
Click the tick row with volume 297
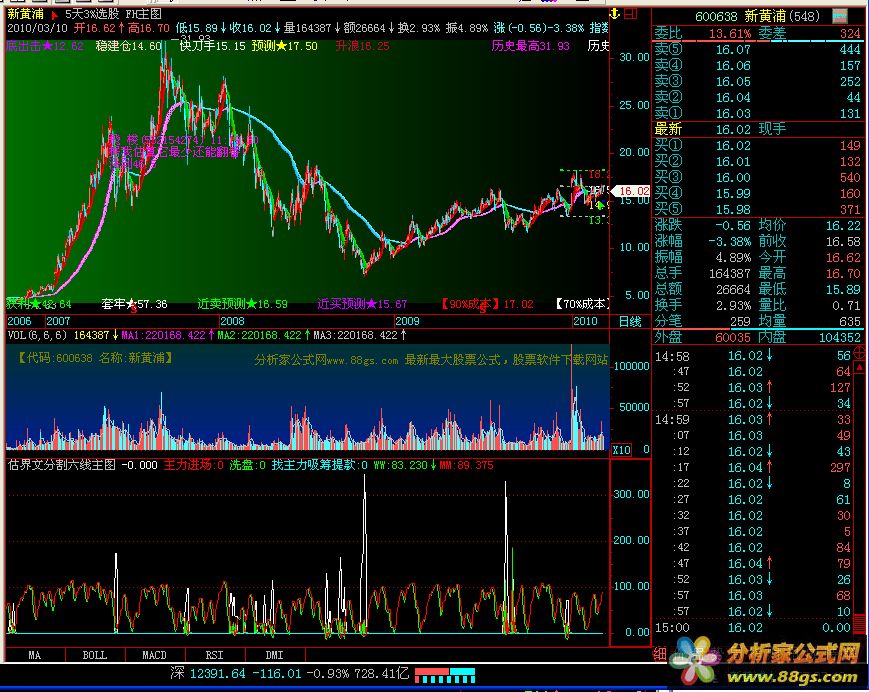753,468
